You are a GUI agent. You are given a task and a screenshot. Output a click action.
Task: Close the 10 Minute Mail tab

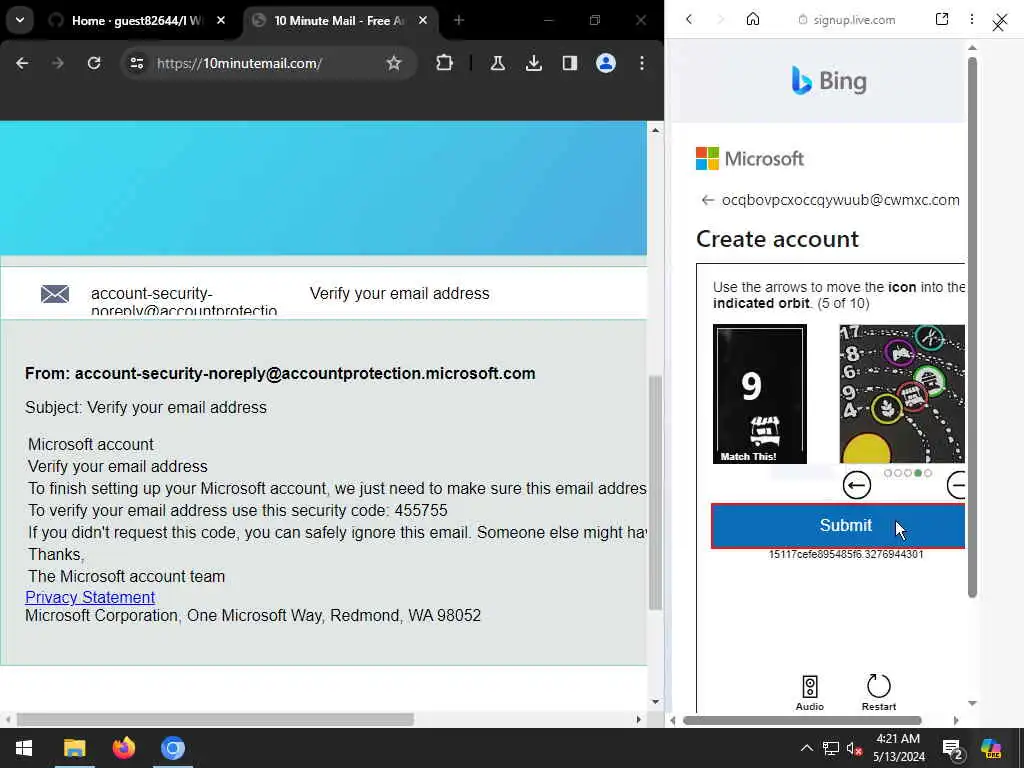pos(423,21)
